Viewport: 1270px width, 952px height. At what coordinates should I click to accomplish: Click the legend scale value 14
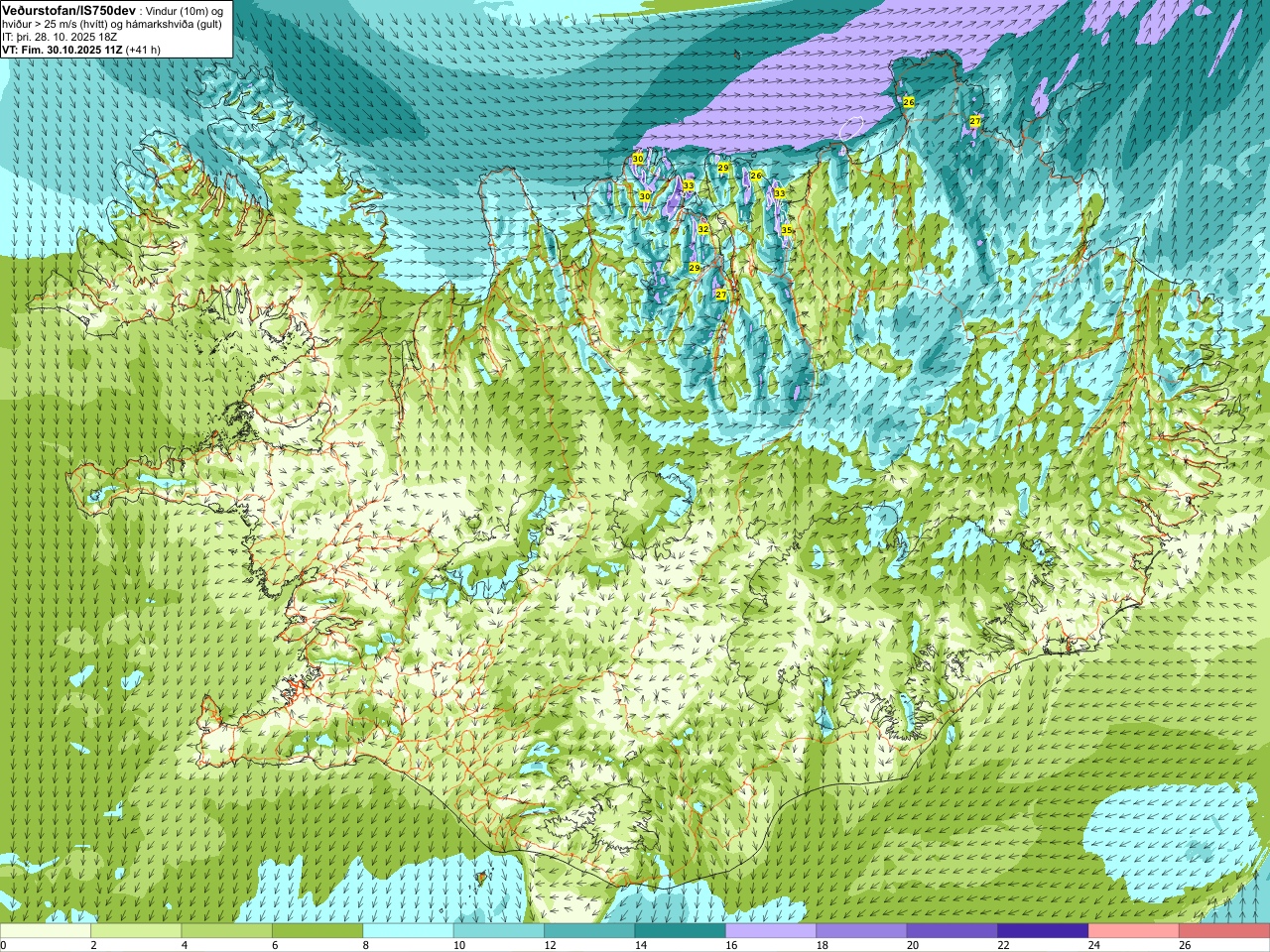click(640, 945)
